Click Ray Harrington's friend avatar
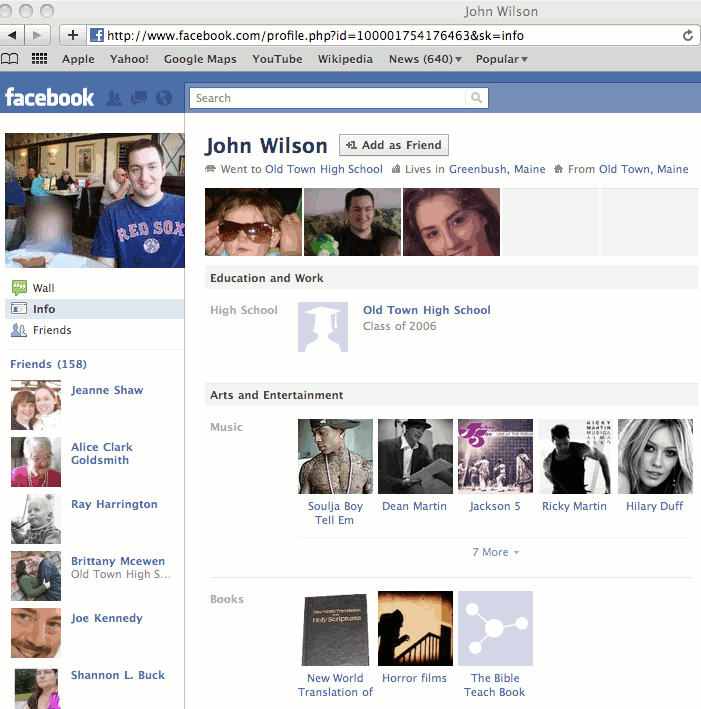 coord(36,519)
